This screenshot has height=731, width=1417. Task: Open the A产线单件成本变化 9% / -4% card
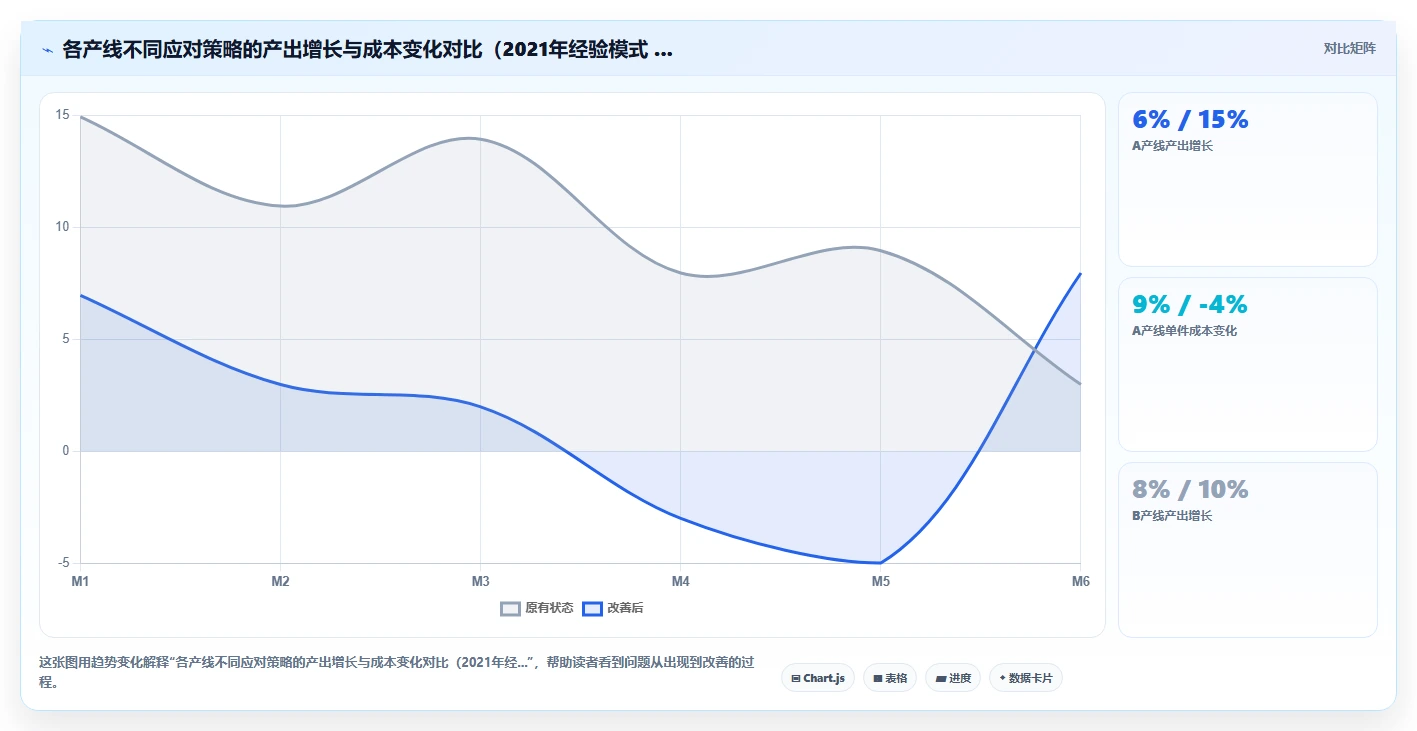(x=1247, y=365)
